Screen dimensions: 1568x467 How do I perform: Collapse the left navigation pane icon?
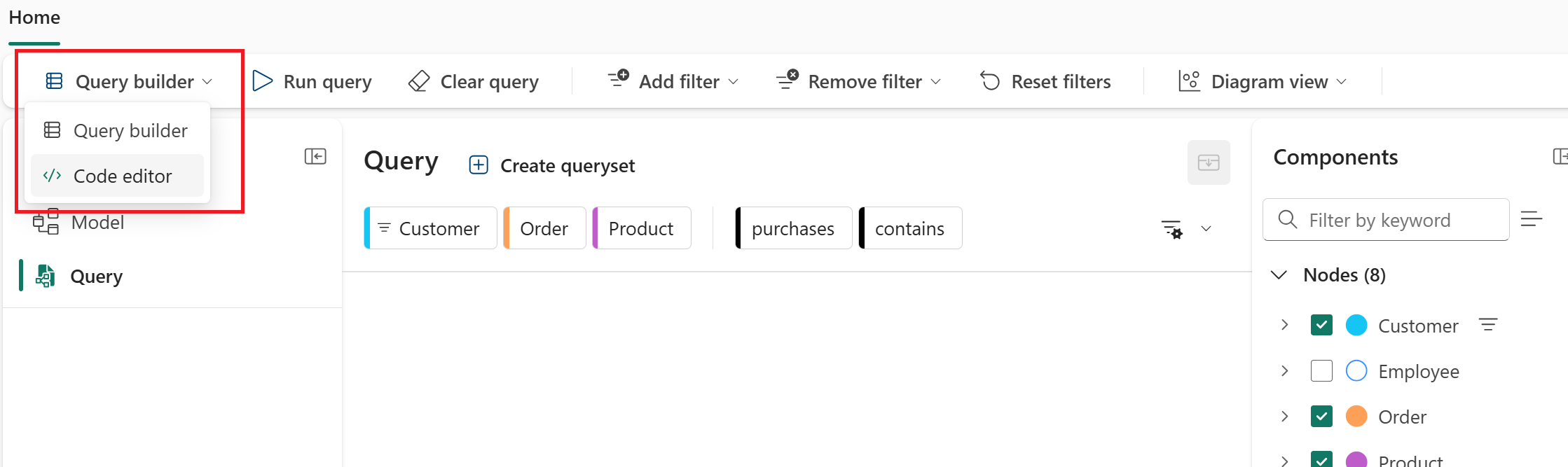click(315, 156)
